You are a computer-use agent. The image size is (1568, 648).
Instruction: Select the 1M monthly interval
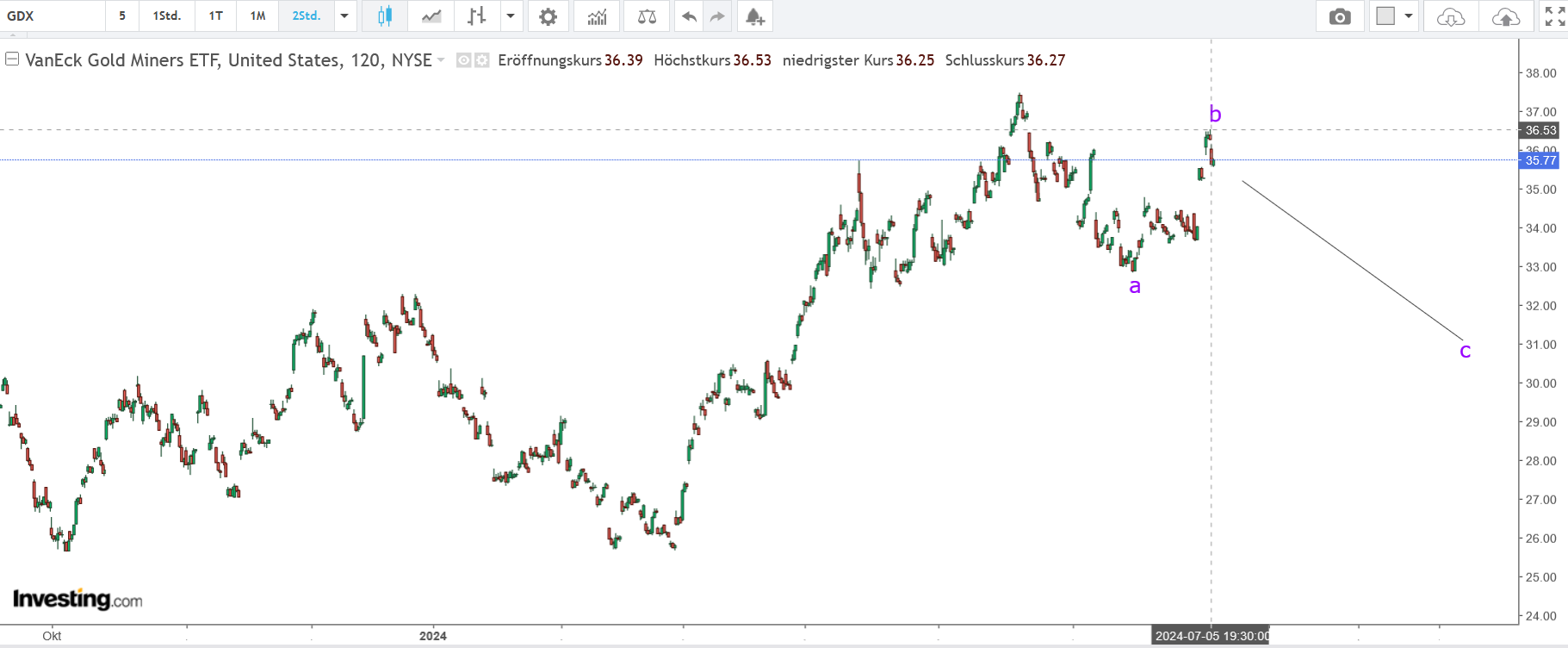tap(257, 16)
